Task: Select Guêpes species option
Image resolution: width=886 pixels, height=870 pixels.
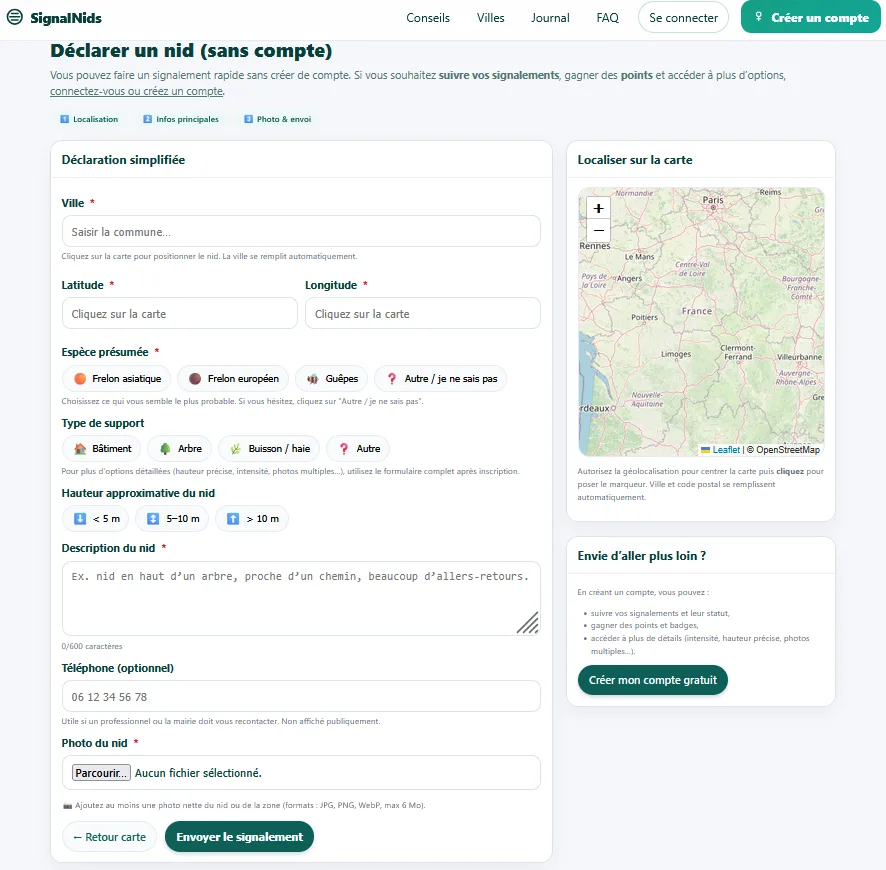Action: tap(332, 379)
